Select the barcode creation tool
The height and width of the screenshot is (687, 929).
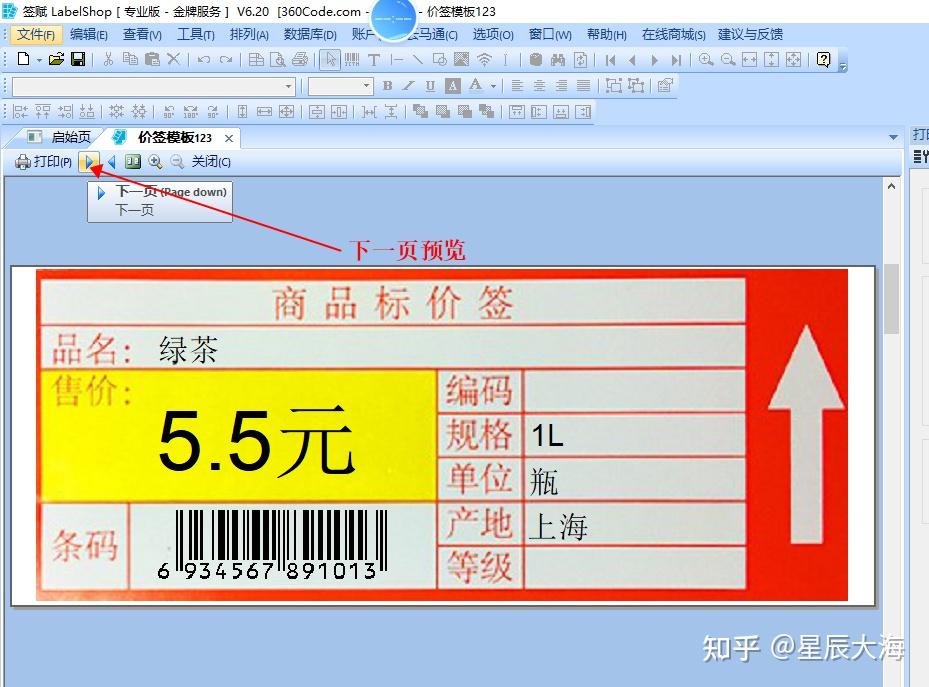pos(352,60)
